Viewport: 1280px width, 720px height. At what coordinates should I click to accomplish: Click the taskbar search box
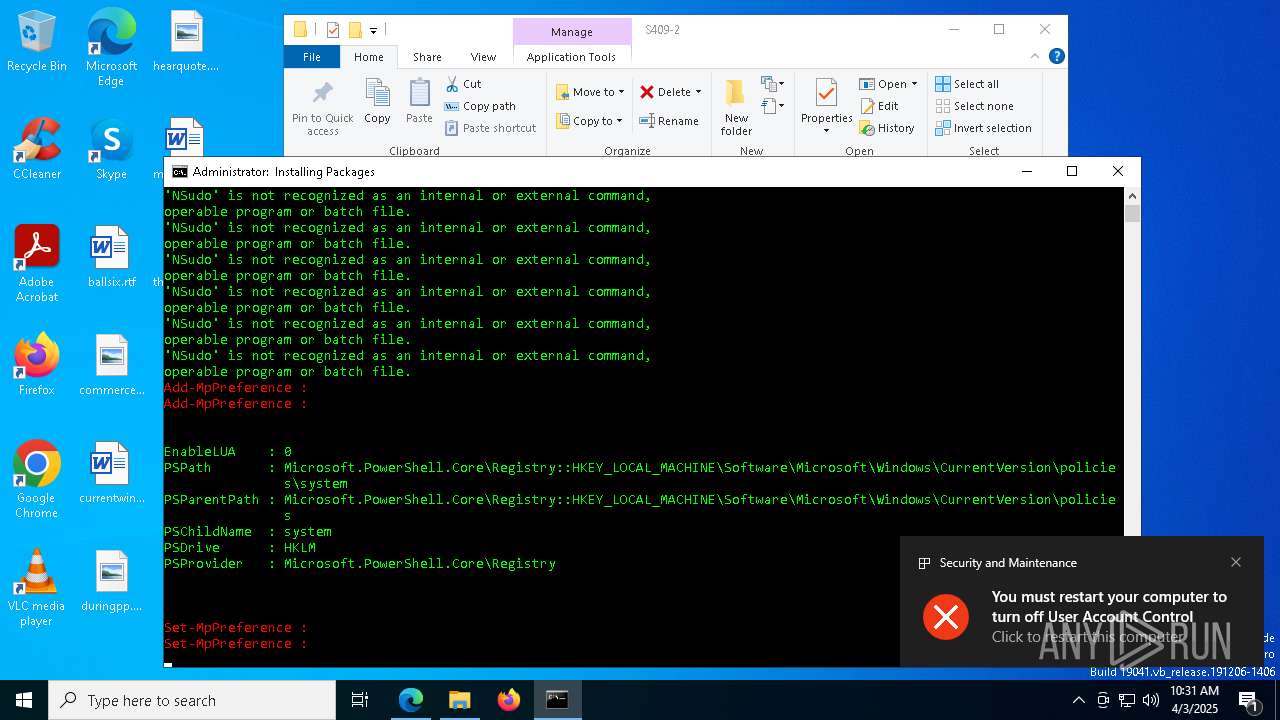pyautogui.click(x=192, y=700)
